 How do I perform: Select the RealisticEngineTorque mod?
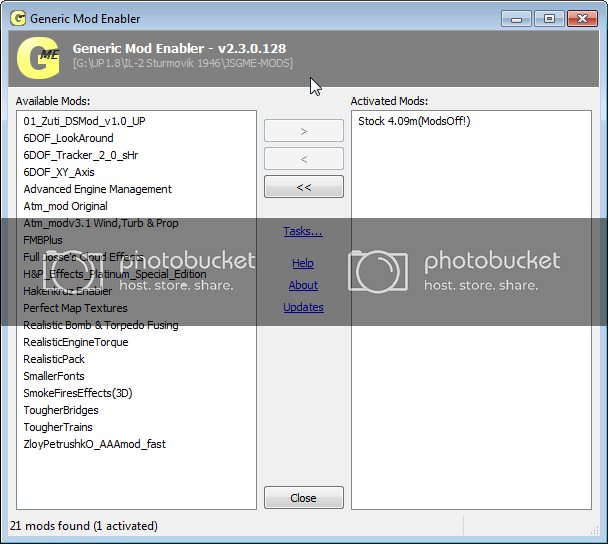pos(76,342)
